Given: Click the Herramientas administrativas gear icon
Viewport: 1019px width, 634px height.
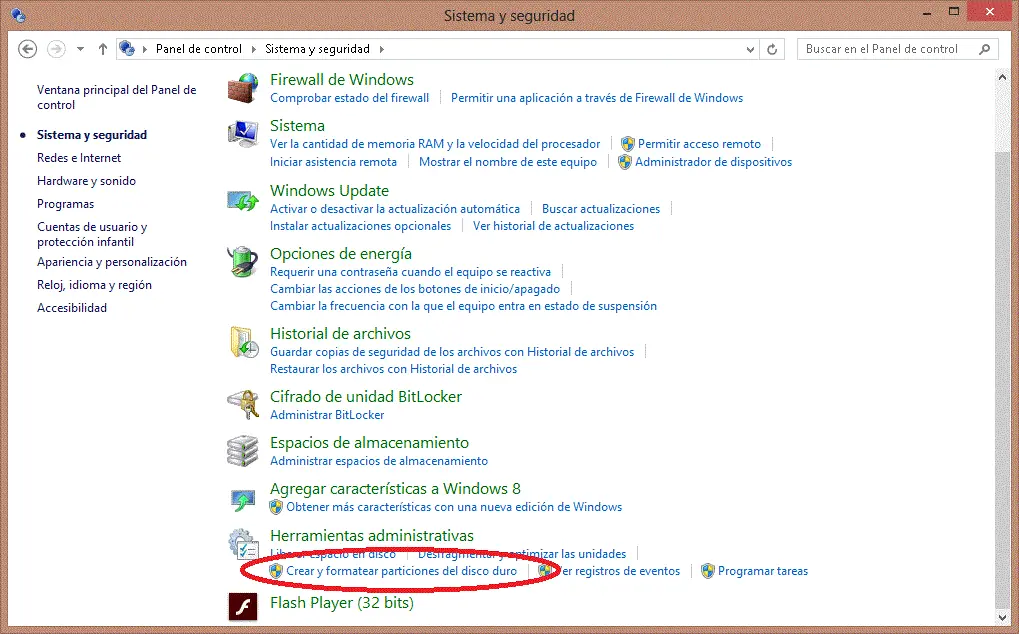Looking at the screenshot, I should pyautogui.click(x=243, y=544).
